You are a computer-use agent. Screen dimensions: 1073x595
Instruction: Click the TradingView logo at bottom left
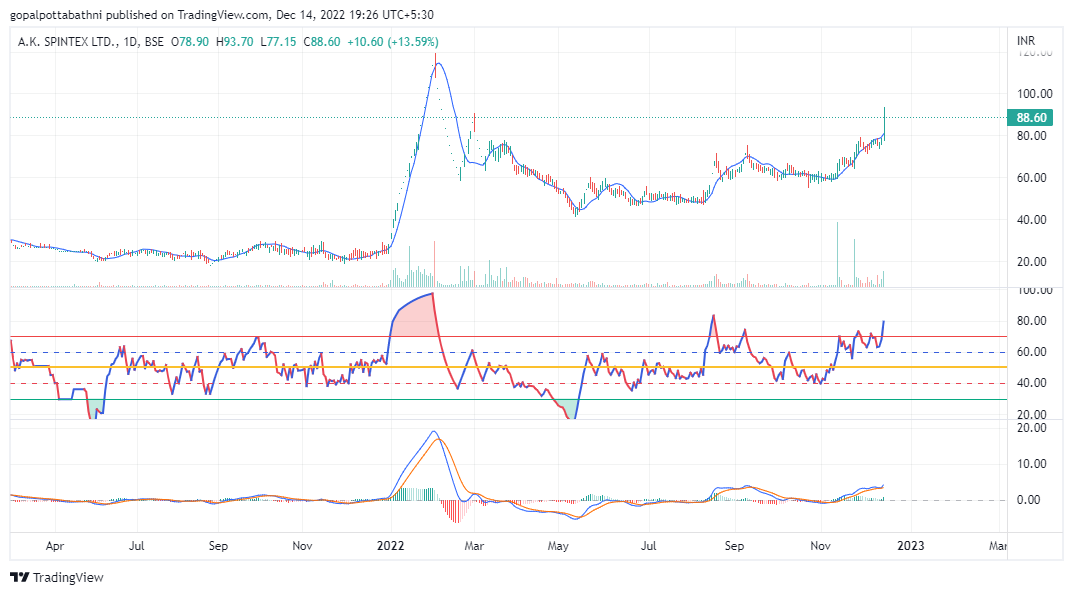57,577
